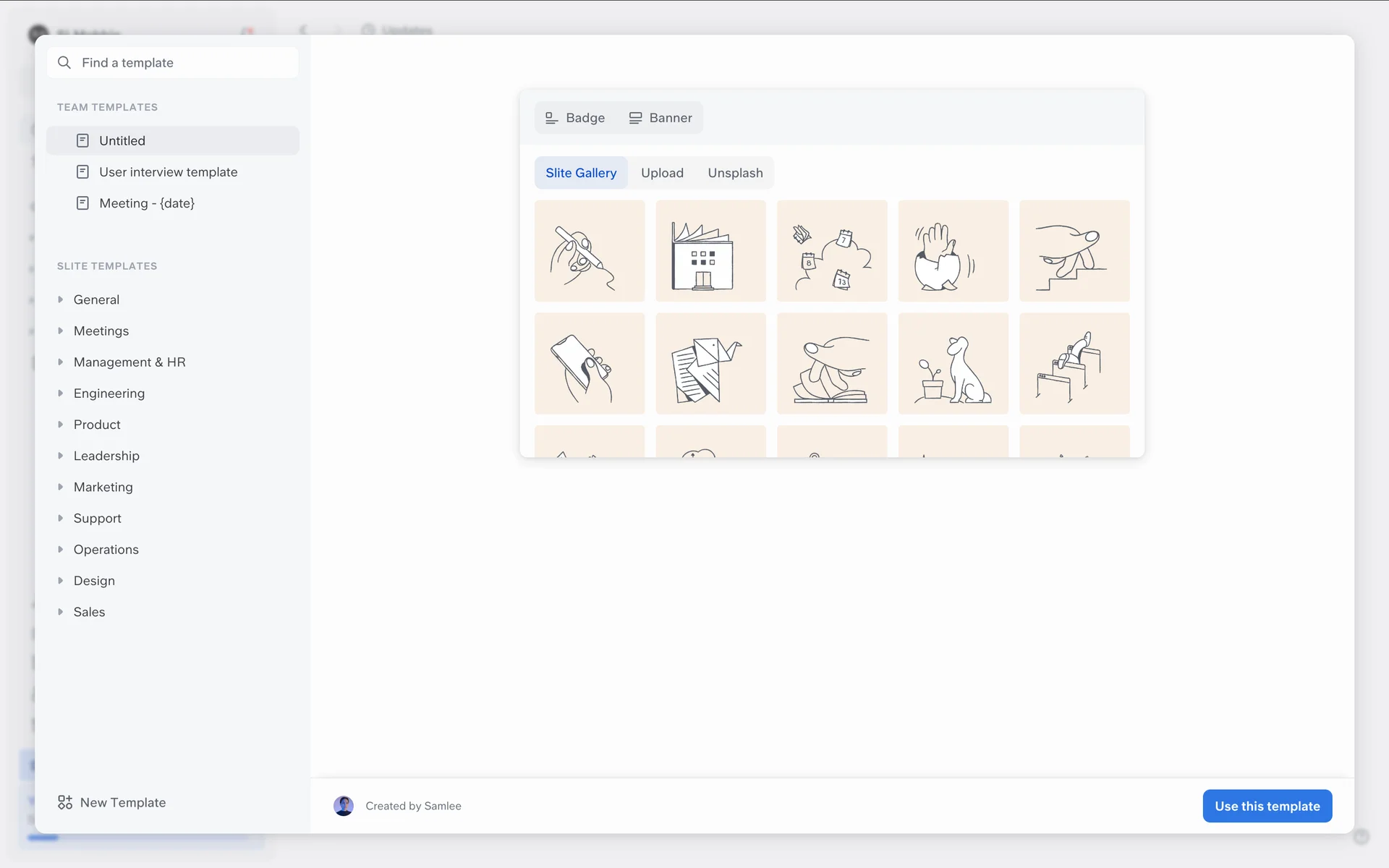Image resolution: width=1389 pixels, height=868 pixels.
Task: Select the Banner layout option
Action: tap(660, 118)
